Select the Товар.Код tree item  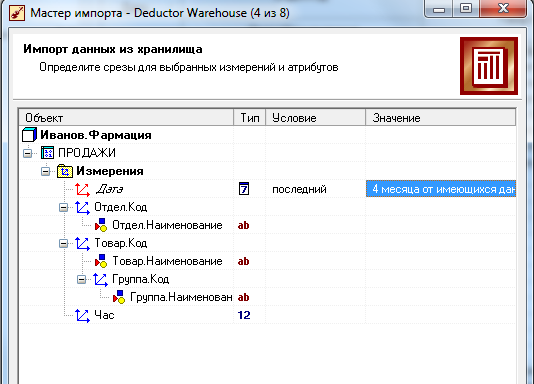click(121, 243)
